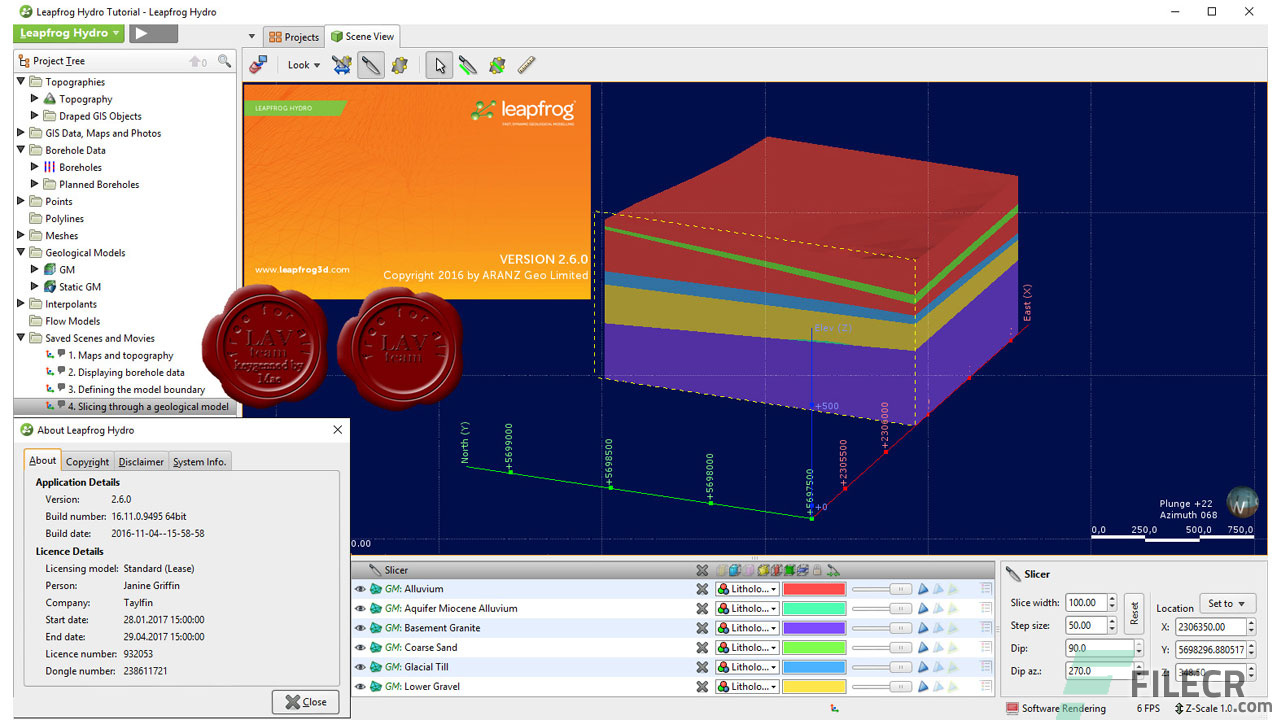Hide the Lower Gravel layer
1280x720 pixels.
tap(360, 686)
